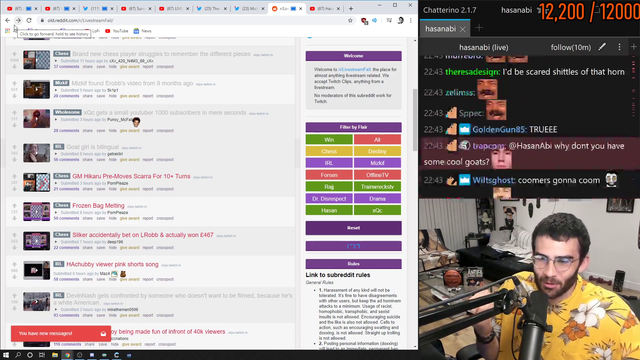Open Task View in the taskbar
This screenshot has height=360, width=640.
[x=42, y=355]
